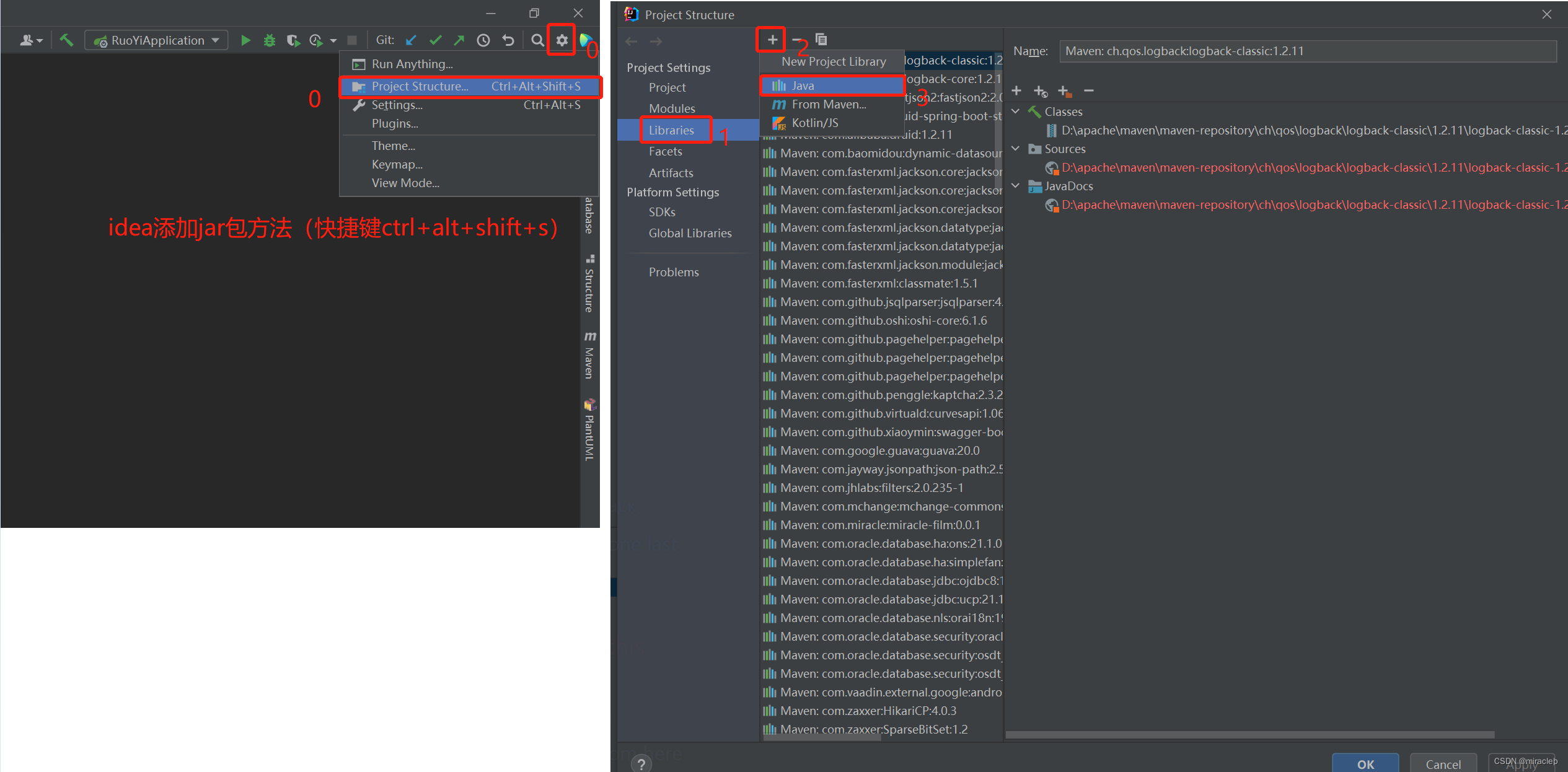Collapse the JavaDocs node

[x=1015, y=186]
